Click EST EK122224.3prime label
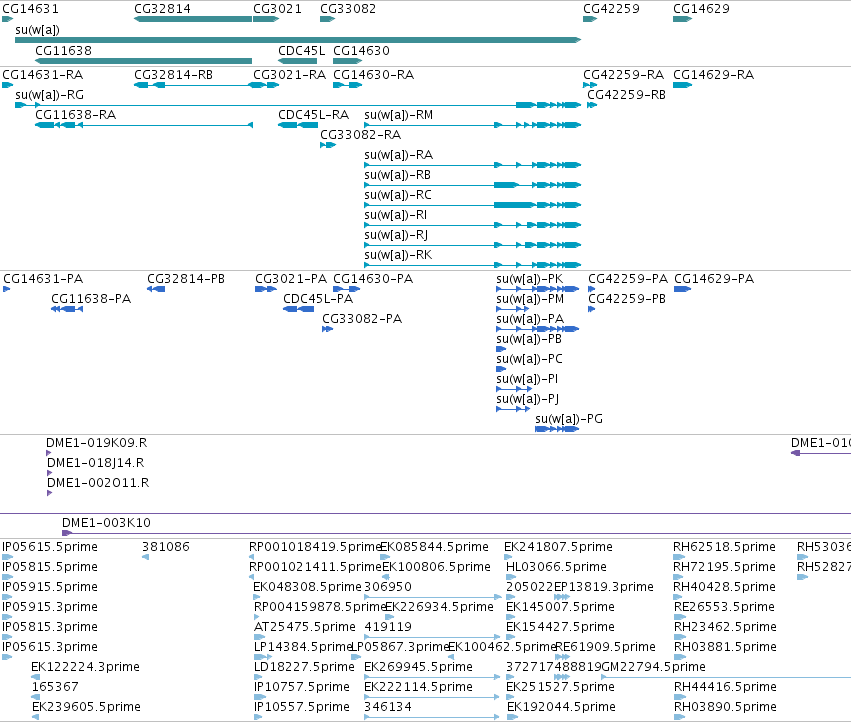The width and height of the screenshot is (851, 722). (x=86, y=667)
